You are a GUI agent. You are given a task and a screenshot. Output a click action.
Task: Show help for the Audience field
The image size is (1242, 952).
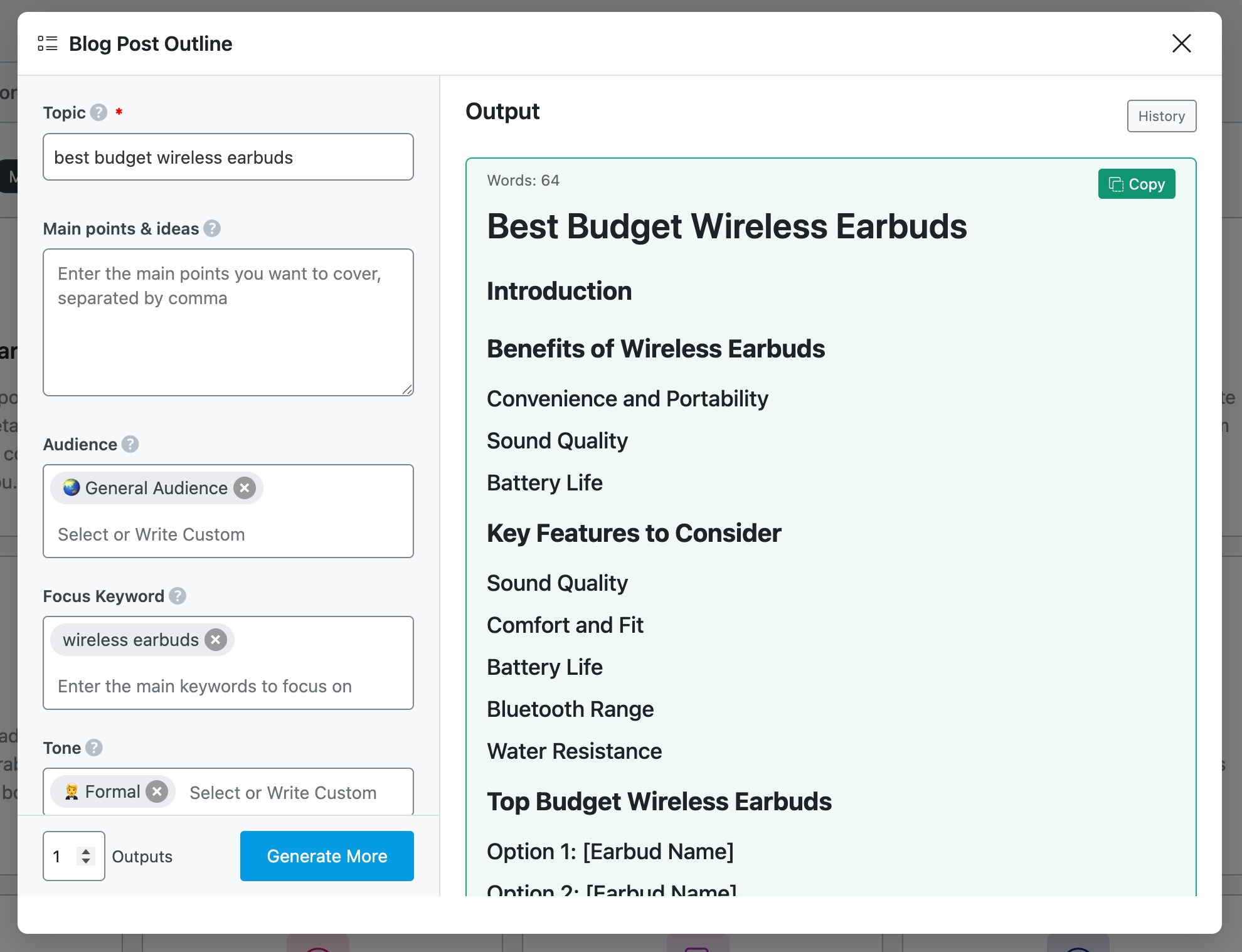tap(130, 444)
